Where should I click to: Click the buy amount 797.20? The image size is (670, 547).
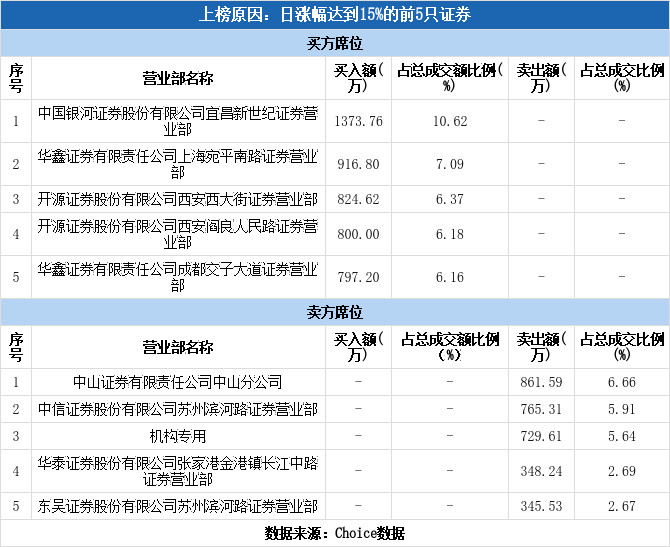[x=359, y=277]
